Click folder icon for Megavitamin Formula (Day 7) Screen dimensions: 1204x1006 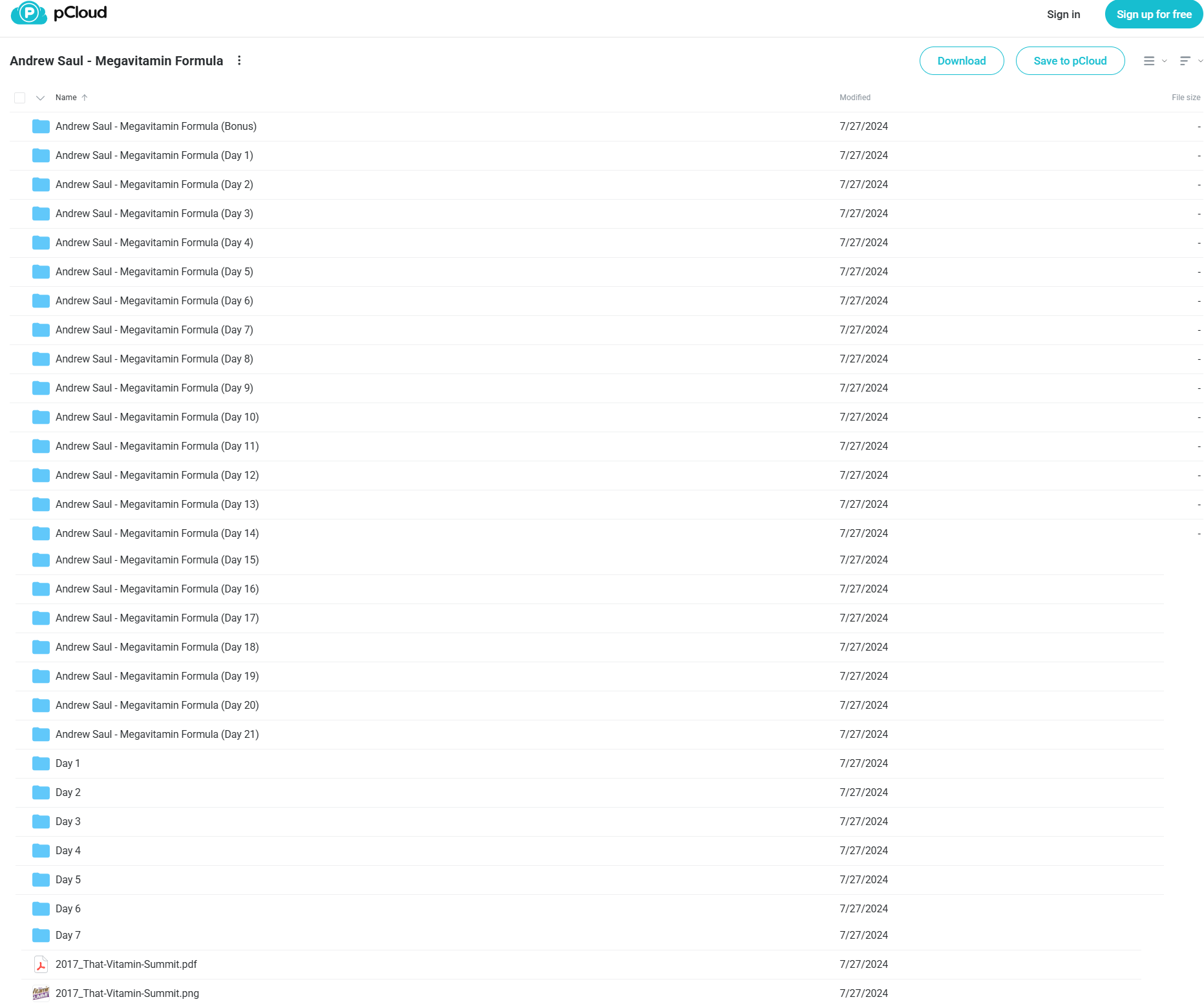point(41,330)
